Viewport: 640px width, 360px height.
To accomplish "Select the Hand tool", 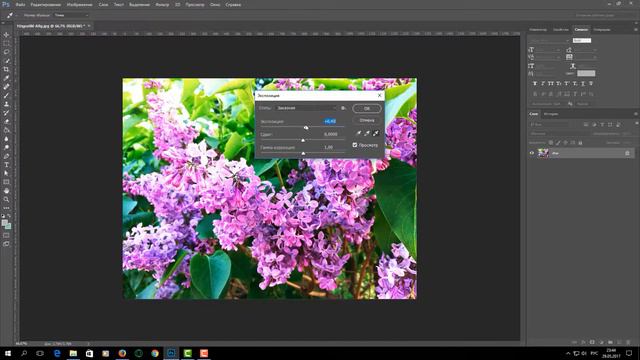I will coord(6,191).
